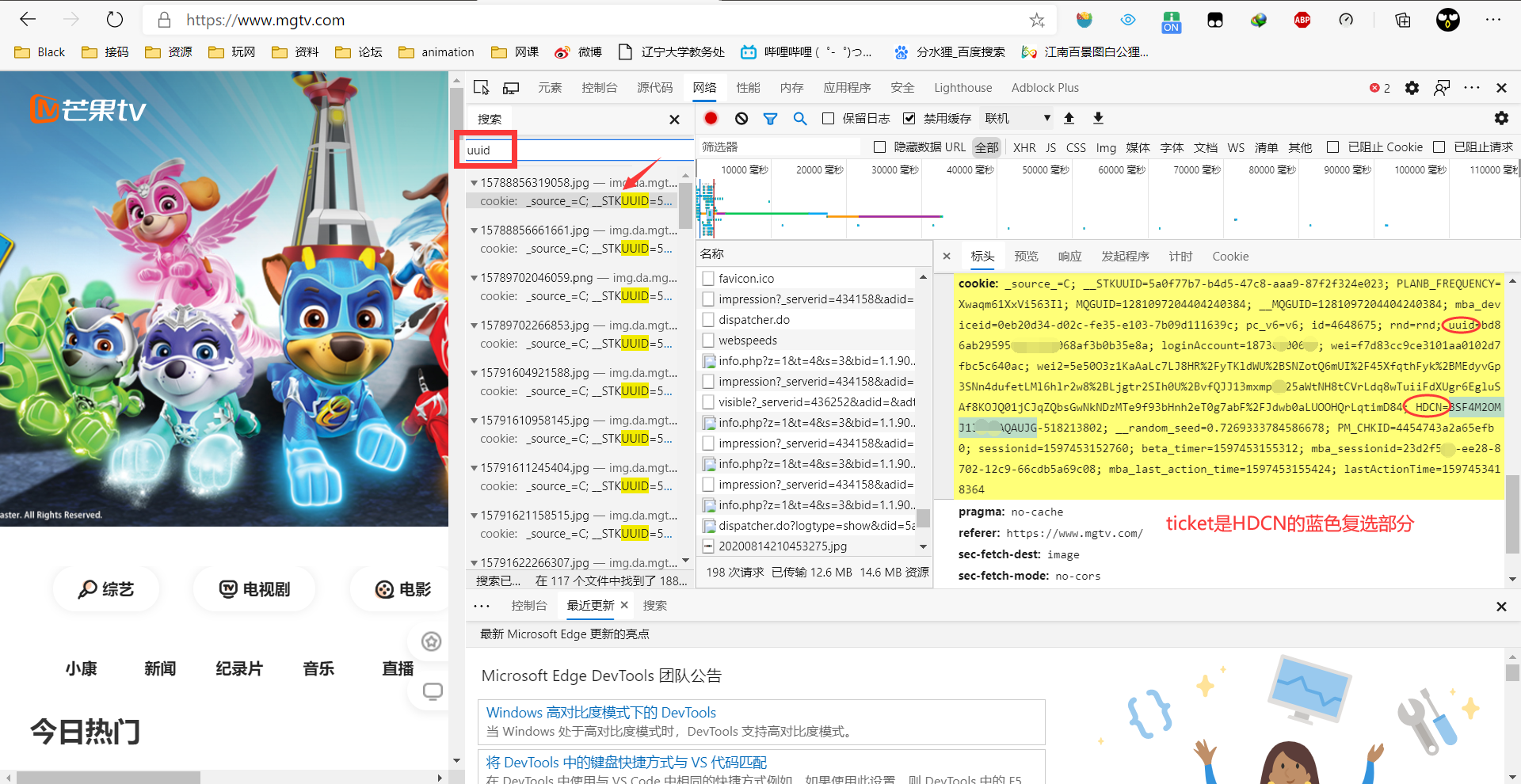Click the network search magnifier icon
Image resolution: width=1521 pixels, height=784 pixels.
tap(800, 118)
